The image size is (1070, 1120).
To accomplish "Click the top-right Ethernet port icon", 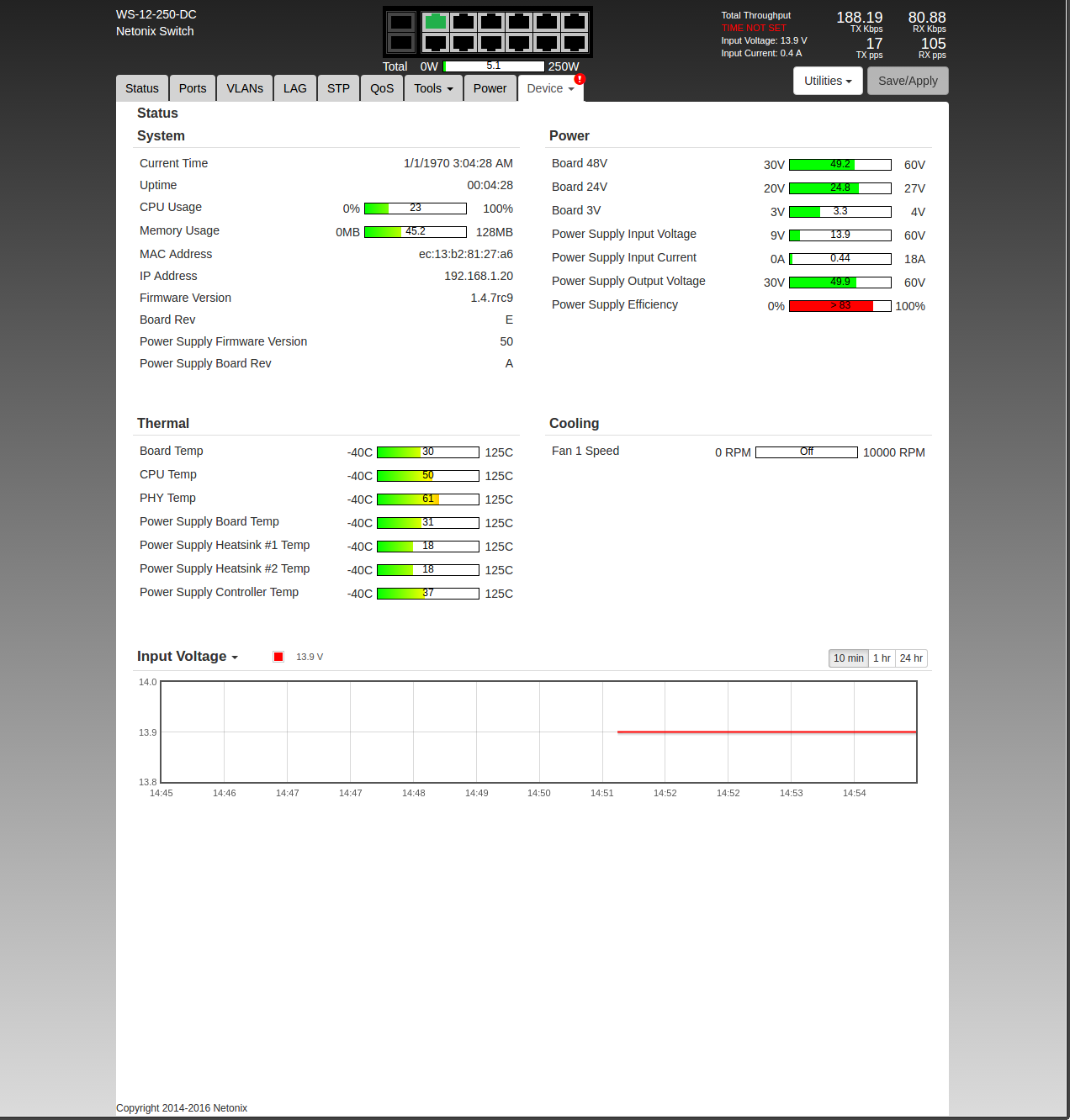I will coord(575,22).
